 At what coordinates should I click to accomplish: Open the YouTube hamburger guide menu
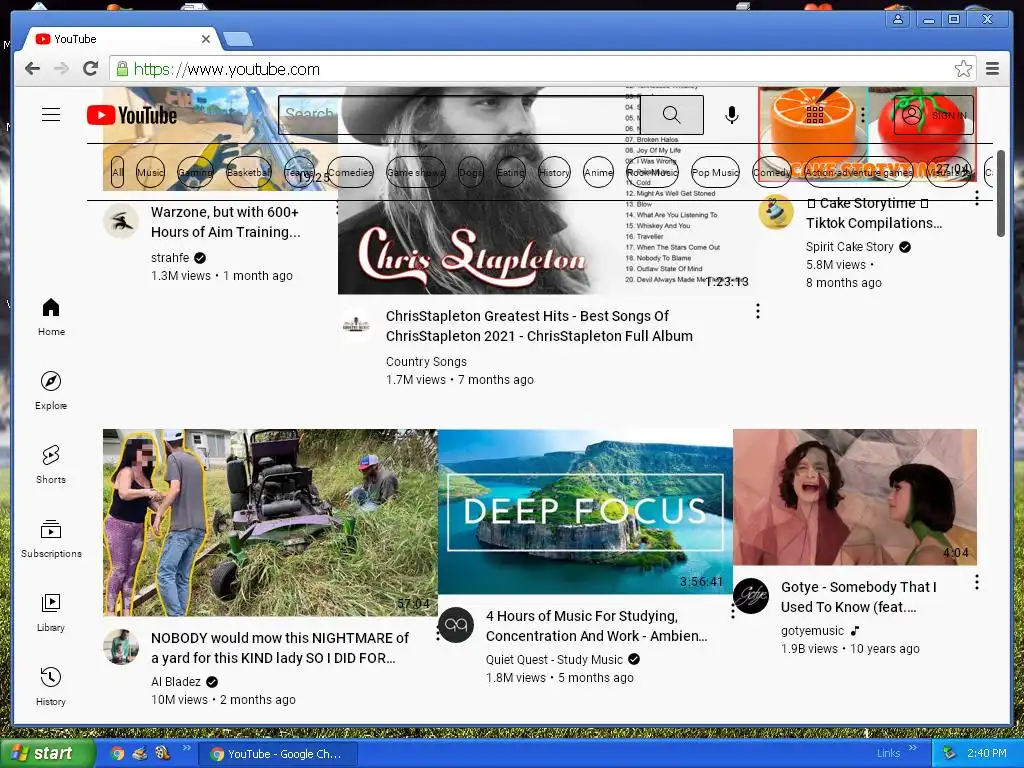tap(51, 115)
